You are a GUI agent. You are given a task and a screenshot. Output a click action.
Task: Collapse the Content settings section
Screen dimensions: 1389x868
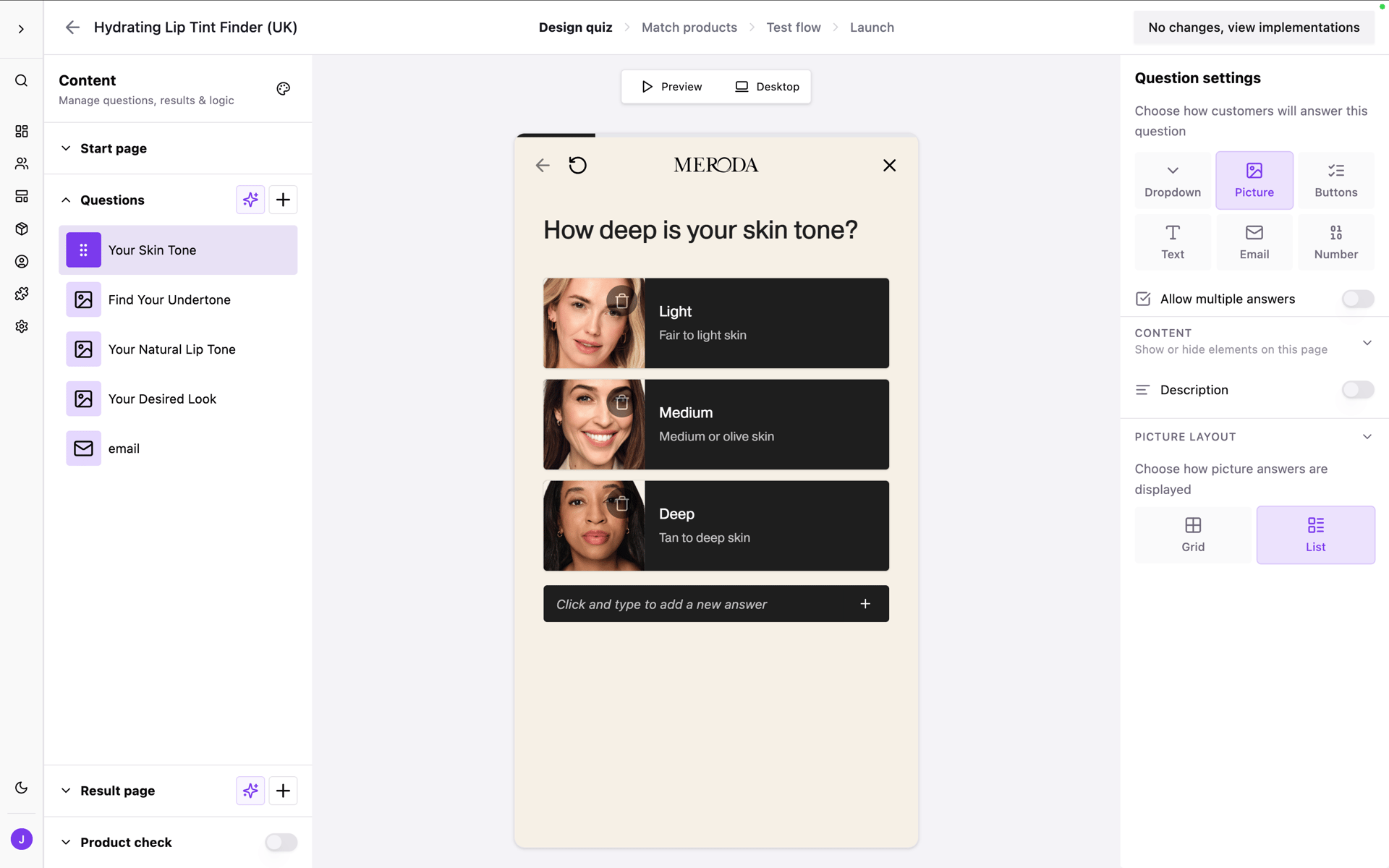1367,343
